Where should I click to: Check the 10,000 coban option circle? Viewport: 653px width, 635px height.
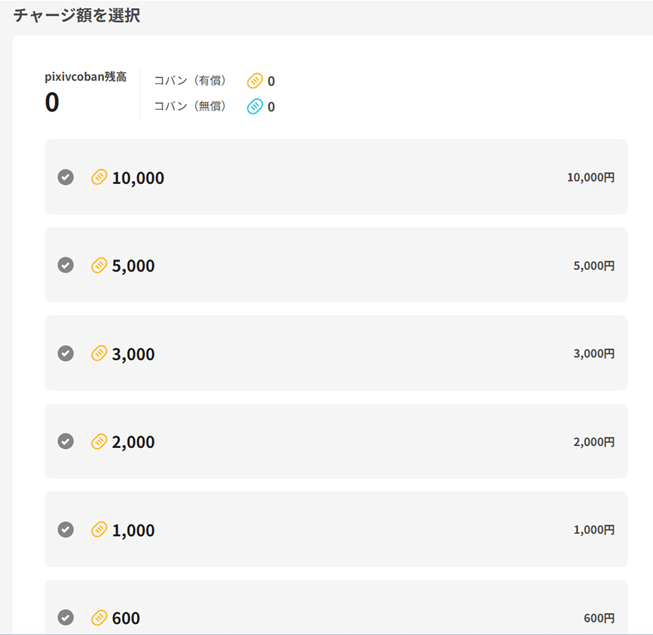(x=66, y=177)
